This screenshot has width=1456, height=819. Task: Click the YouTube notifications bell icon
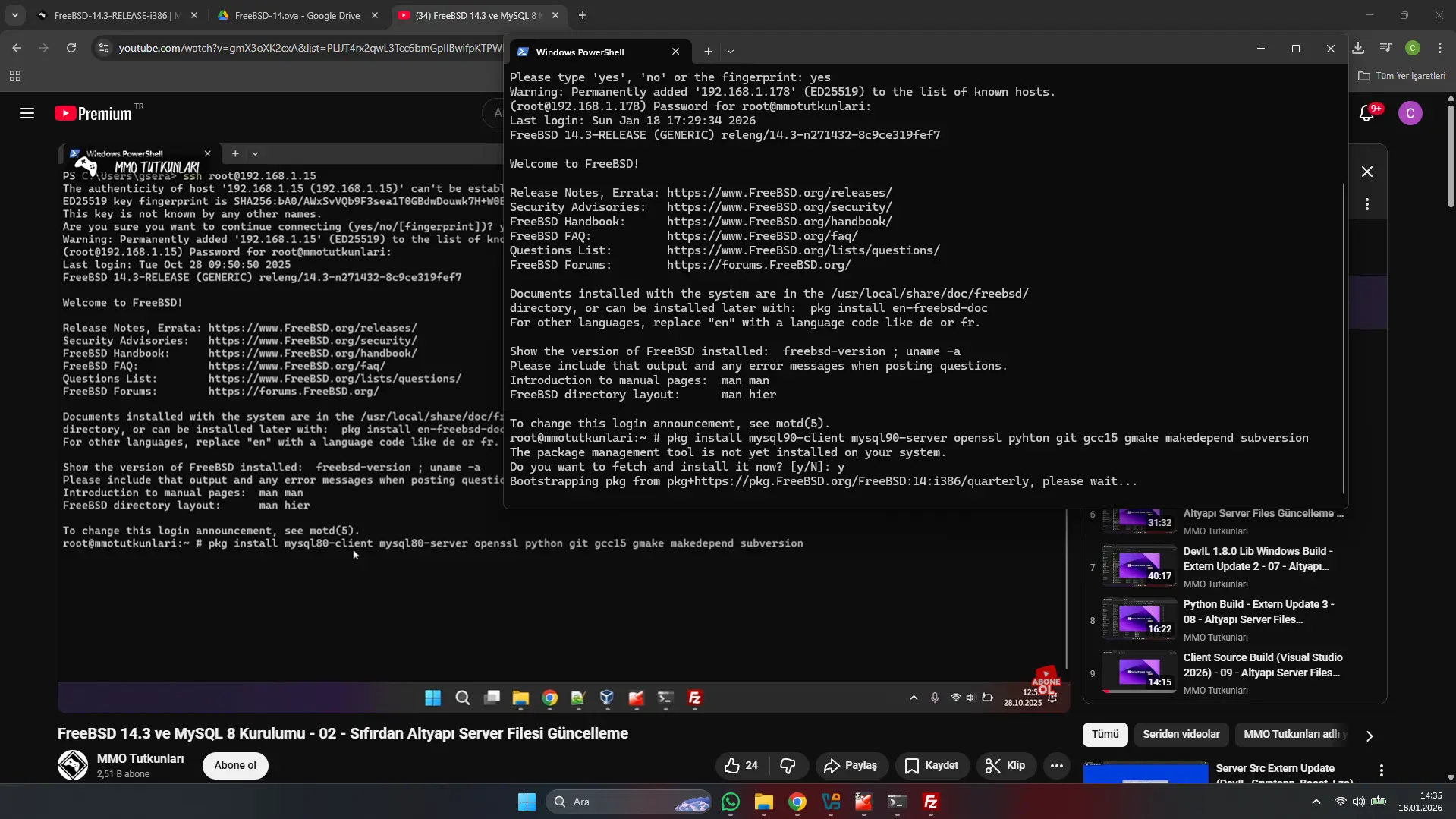point(1366,114)
